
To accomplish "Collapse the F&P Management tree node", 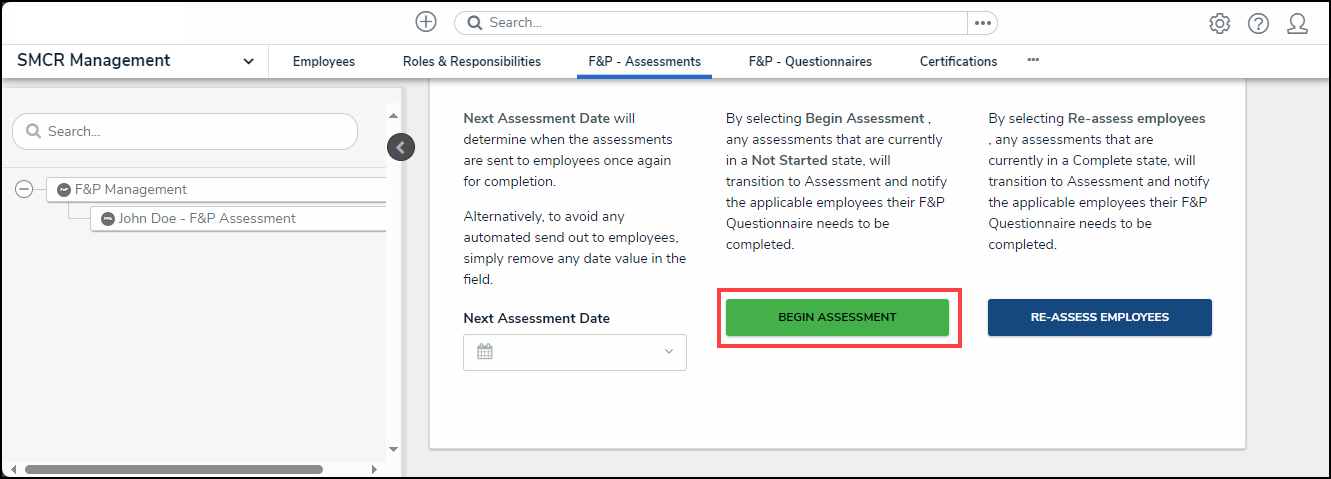I will [x=24, y=189].
